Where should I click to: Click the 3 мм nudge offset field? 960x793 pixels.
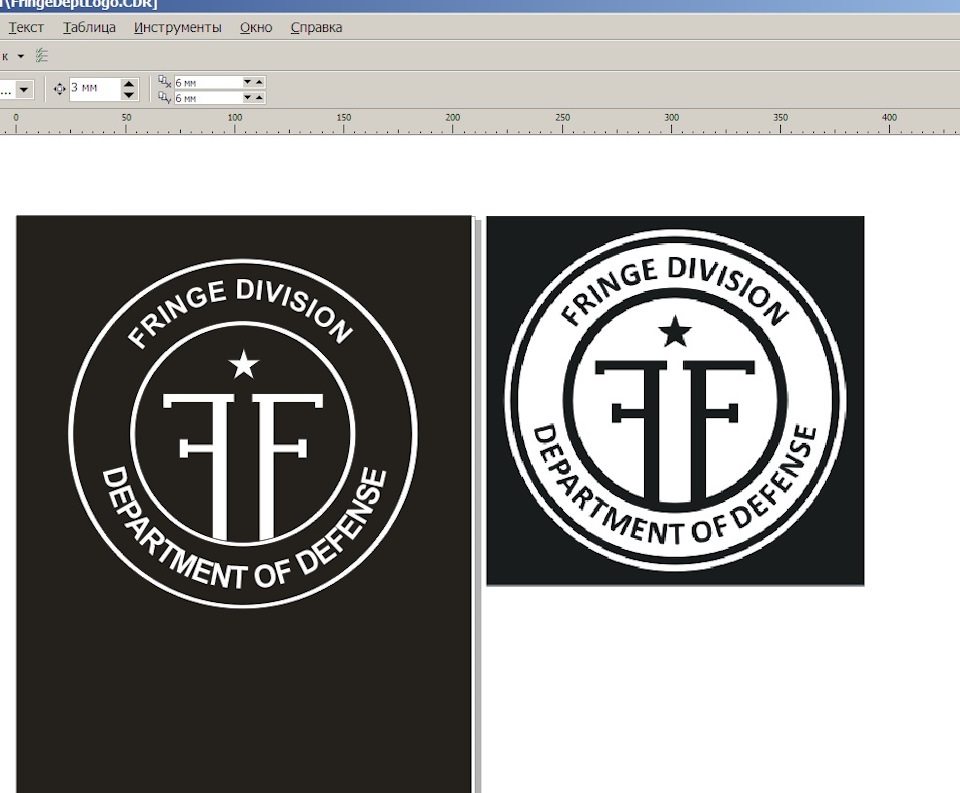tap(93, 89)
